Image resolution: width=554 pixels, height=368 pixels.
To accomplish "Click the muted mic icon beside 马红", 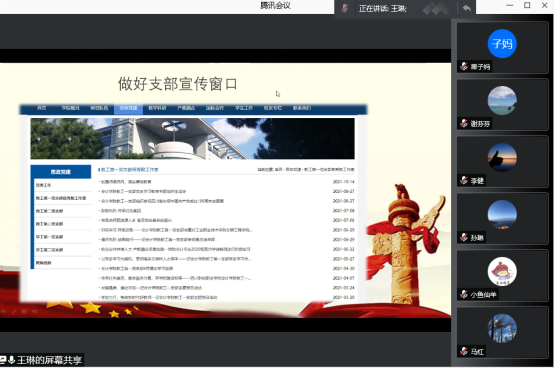I will pos(464,351).
